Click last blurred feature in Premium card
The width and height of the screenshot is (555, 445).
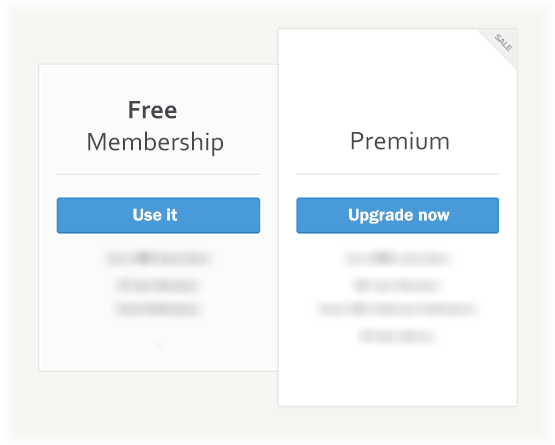click(397, 335)
